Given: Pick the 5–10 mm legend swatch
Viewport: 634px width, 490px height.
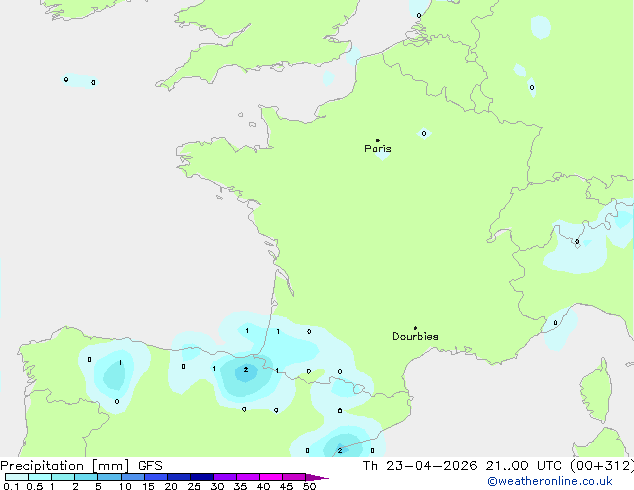Looking at the screenshot, I should 109,477.
